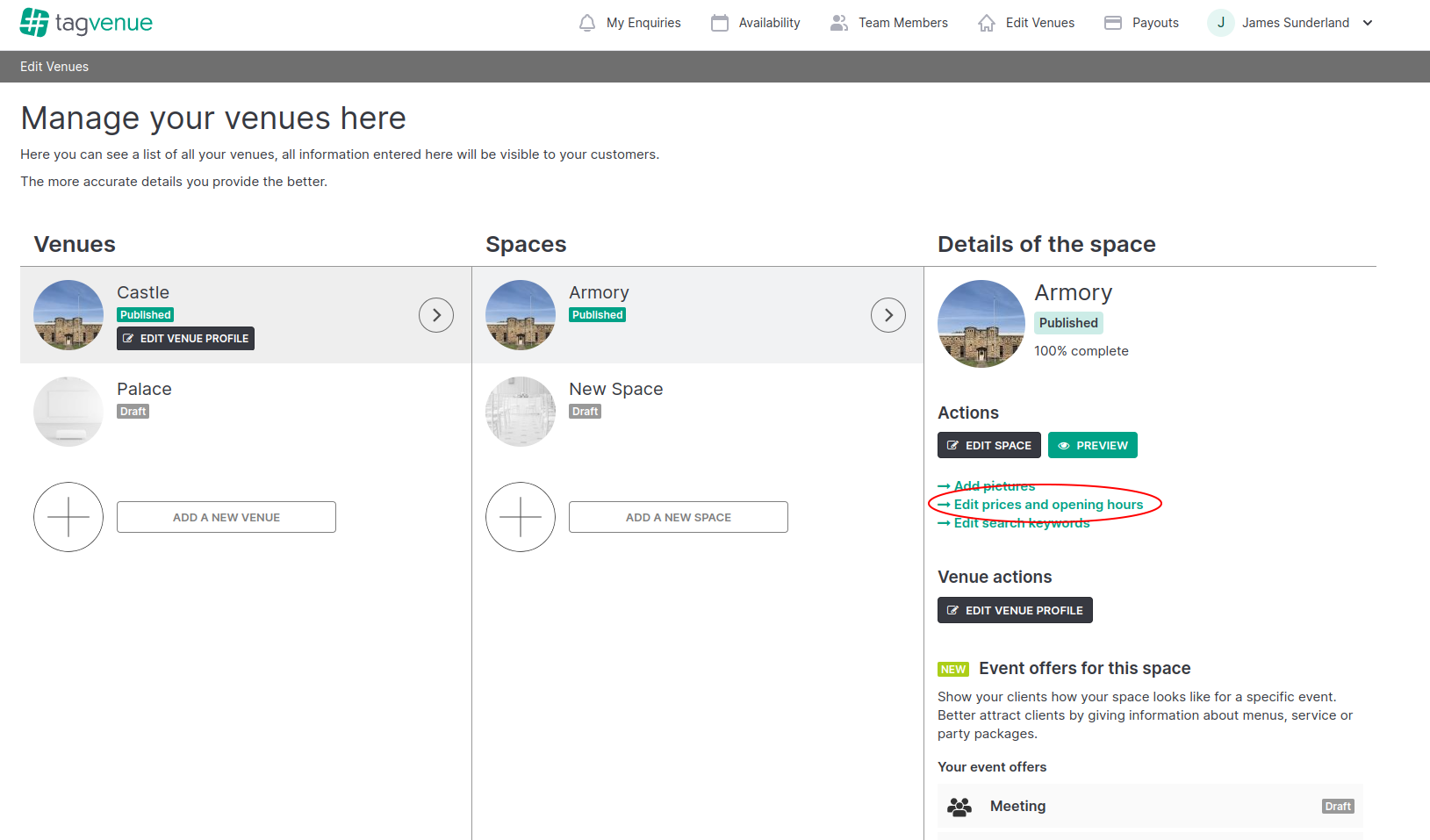
Task: Click Armory's Published badge in Spaces list
Action: point(598,315)
